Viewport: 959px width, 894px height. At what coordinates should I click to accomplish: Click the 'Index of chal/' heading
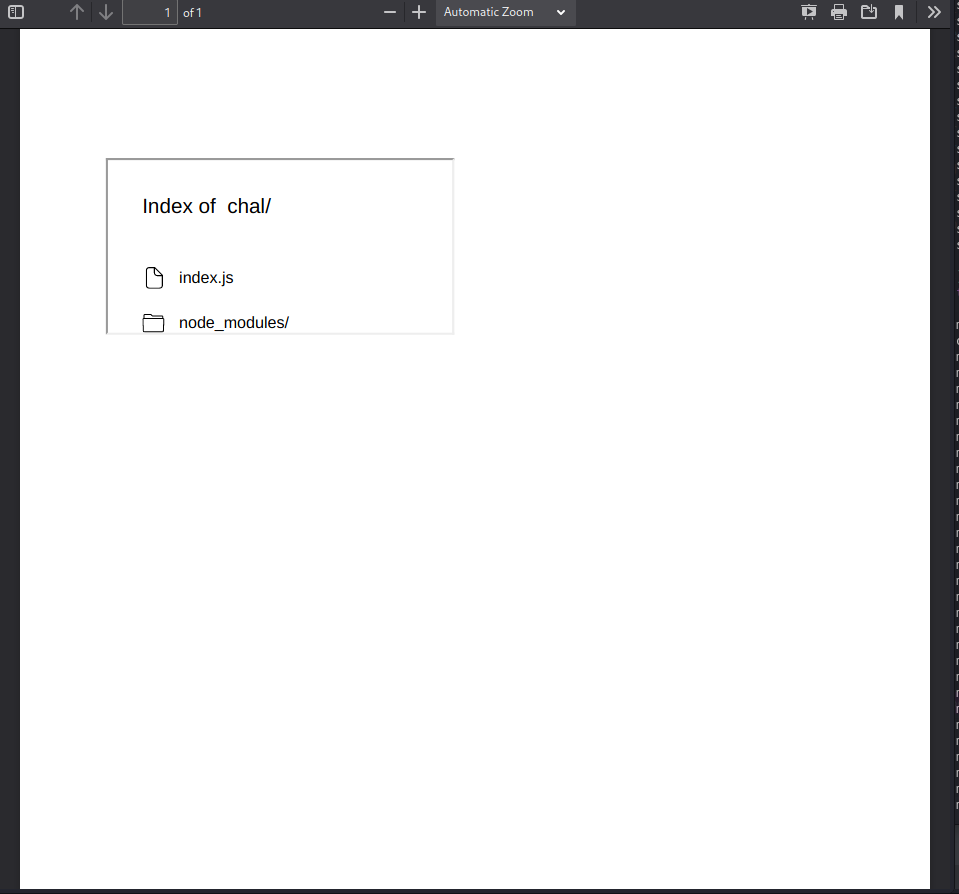tap(207, 206)
